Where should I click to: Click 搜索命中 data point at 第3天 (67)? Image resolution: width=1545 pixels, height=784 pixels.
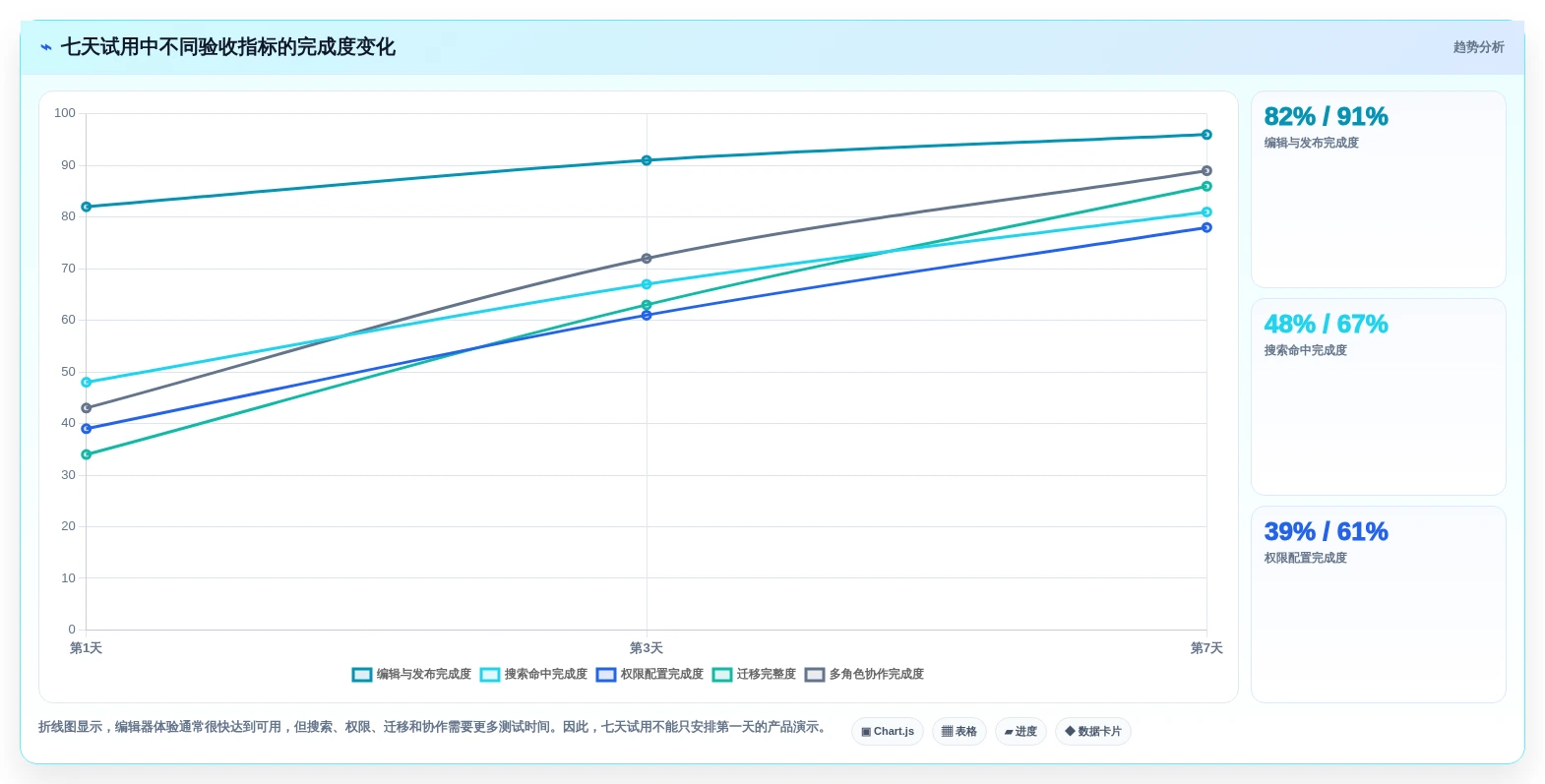[647, 284]
